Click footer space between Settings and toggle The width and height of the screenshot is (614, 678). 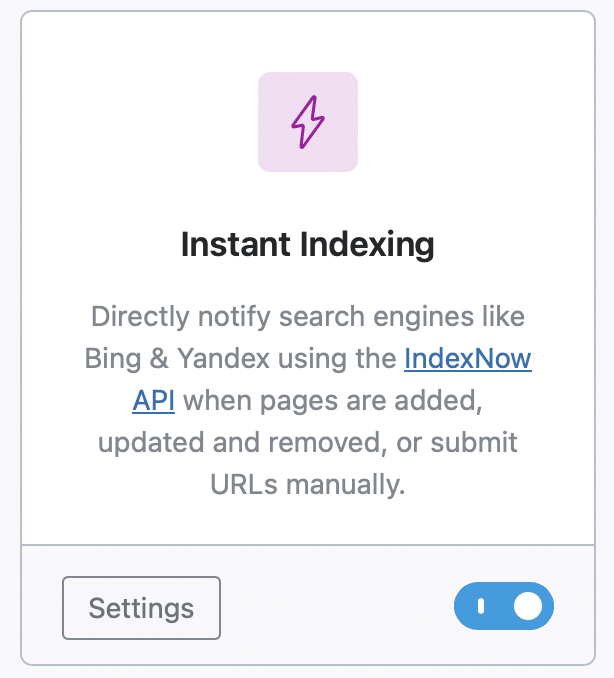tap(337, 607)
